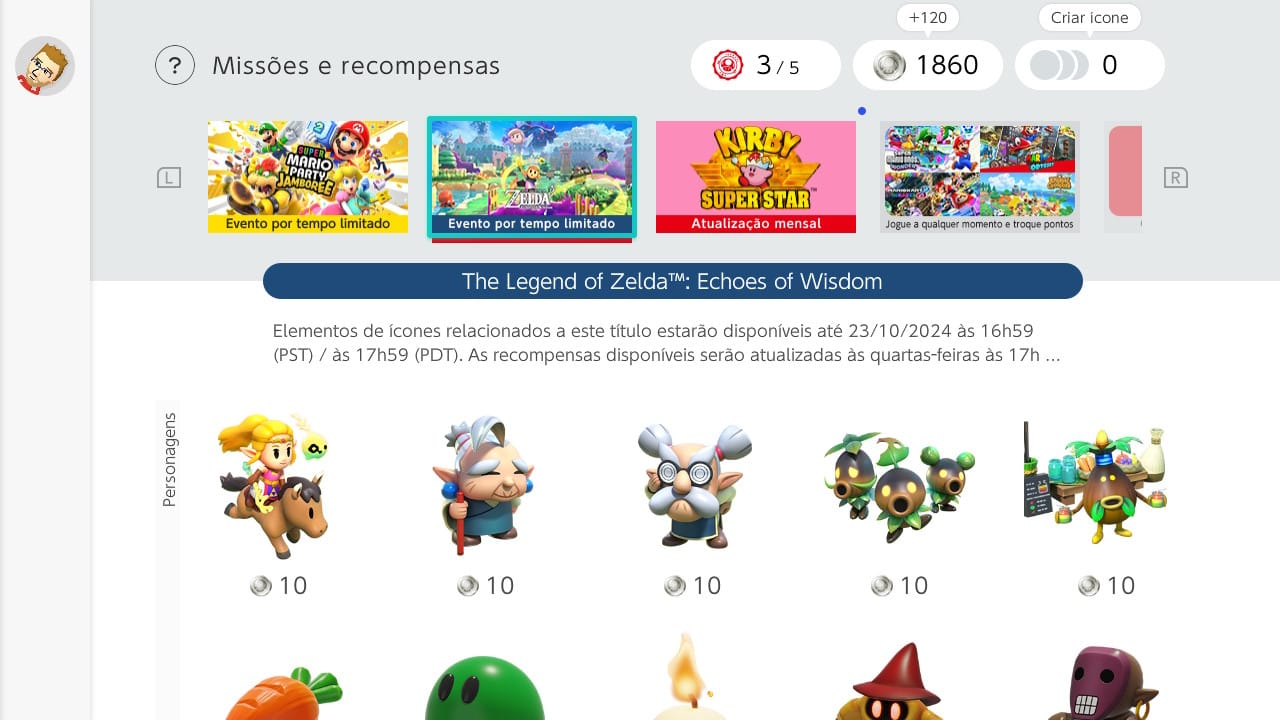Select the carrot item icon

pyautogui.click(x=282, y=690)
